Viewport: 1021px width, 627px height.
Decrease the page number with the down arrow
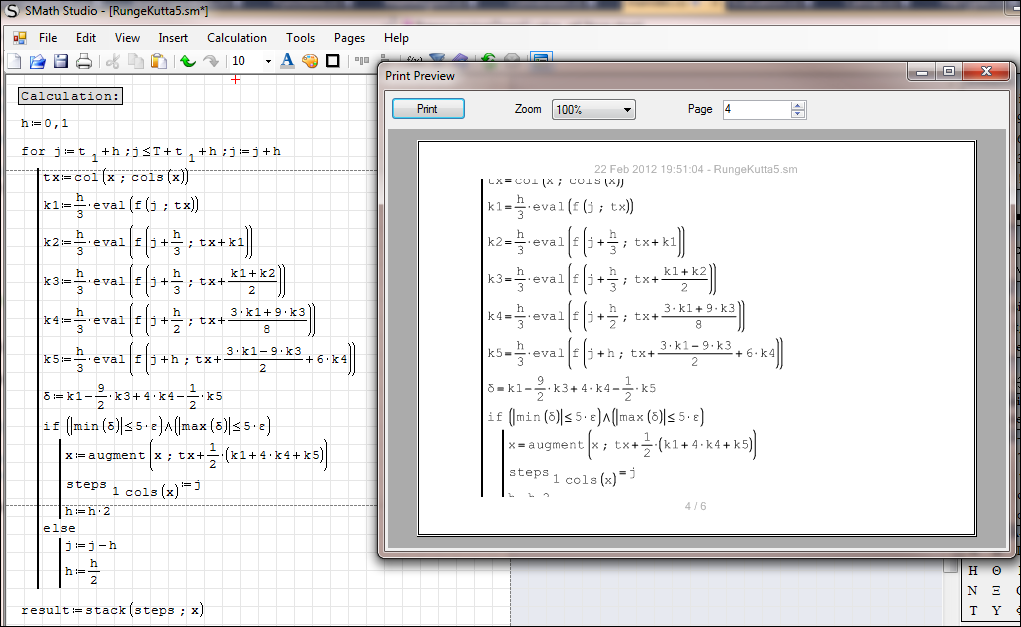(797, 114)
